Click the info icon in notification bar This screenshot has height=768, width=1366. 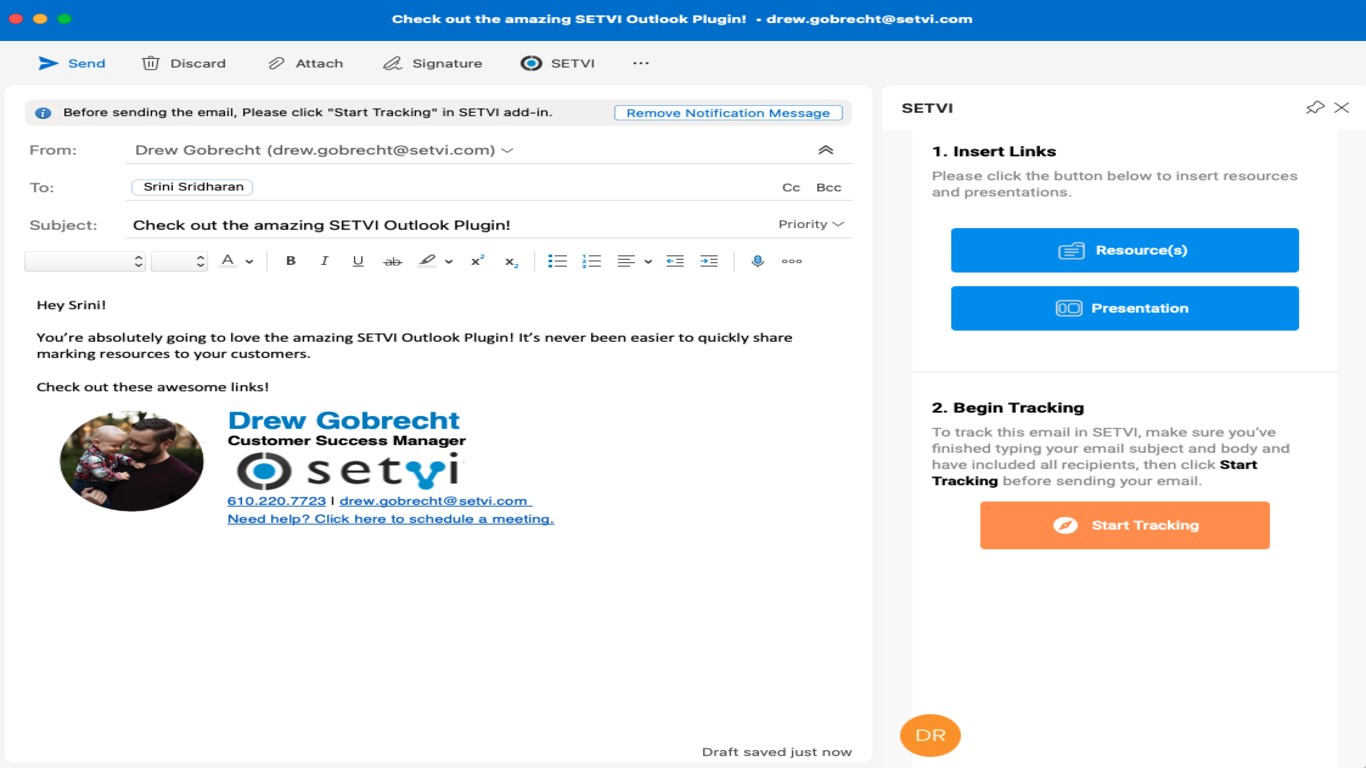43,113
